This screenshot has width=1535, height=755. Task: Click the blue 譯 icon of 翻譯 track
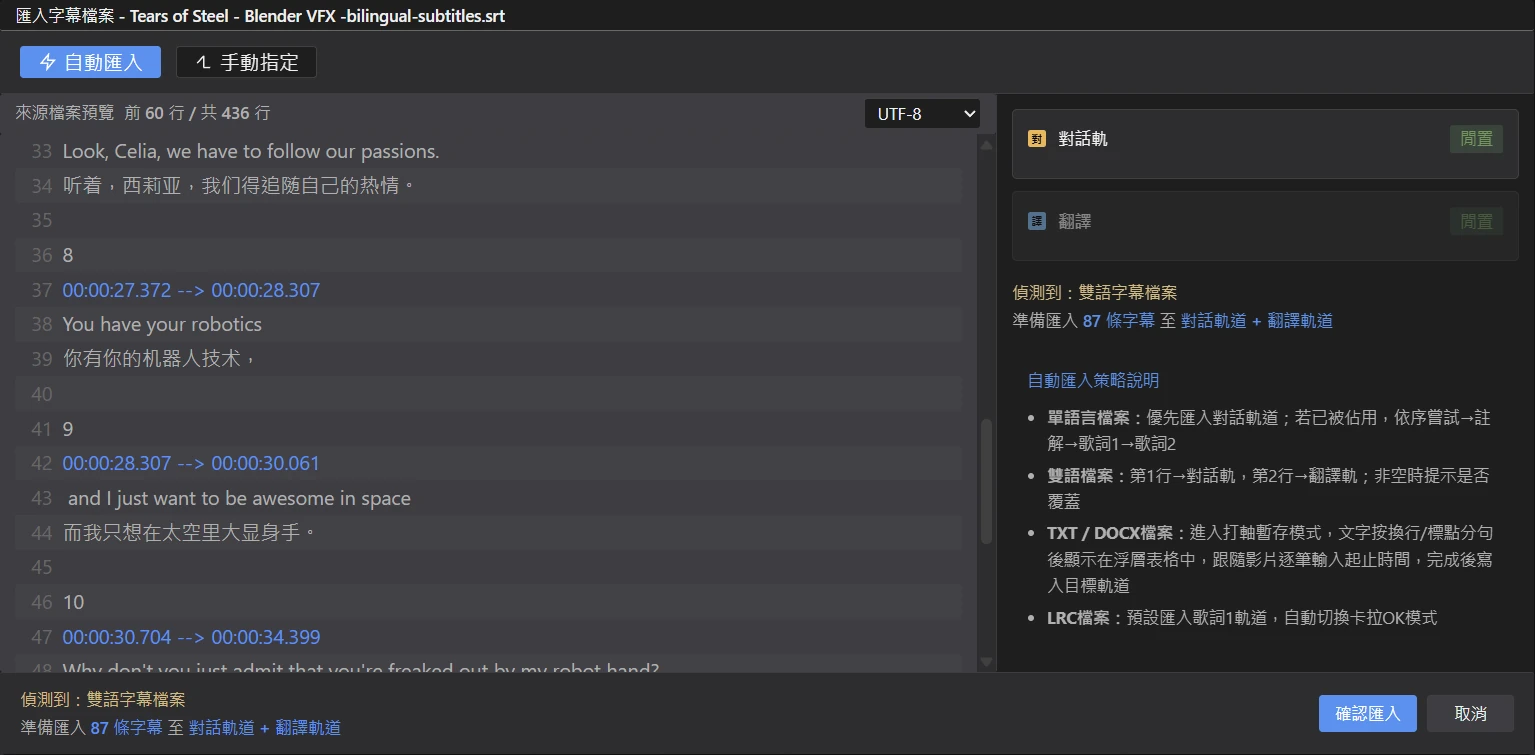click(x=1037, y=221)
